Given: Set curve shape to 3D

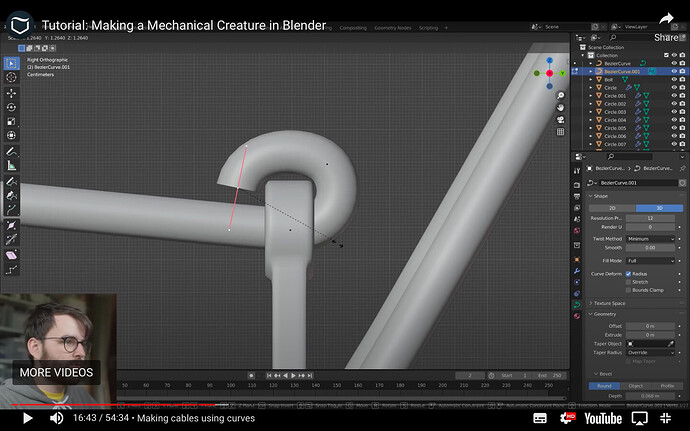Looking at the screenshot, I should pos(659,208).
